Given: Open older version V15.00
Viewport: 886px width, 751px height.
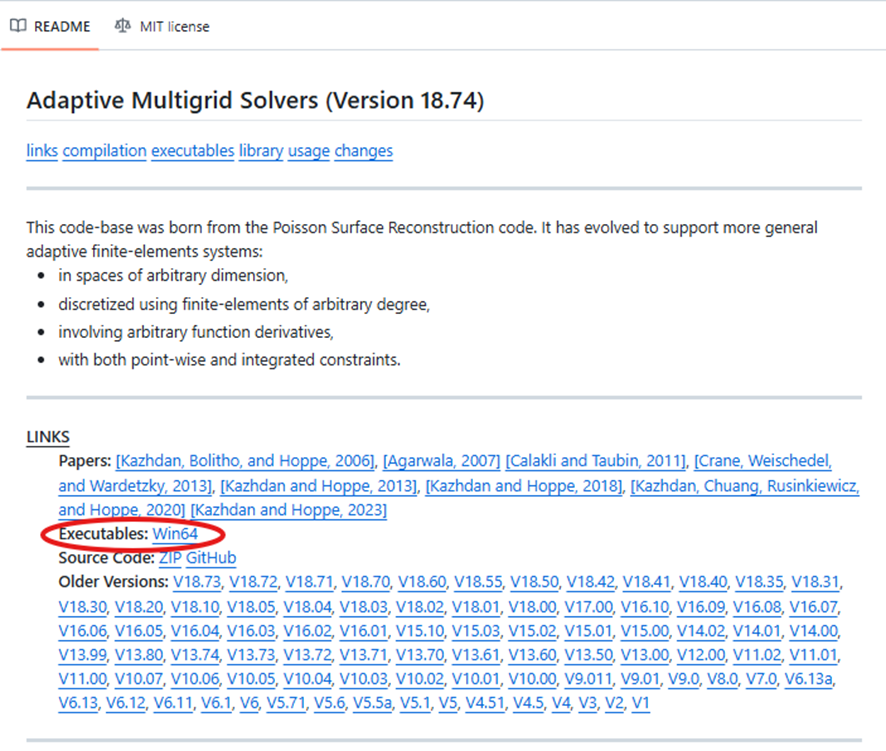Looking at the screenshot, I should [645, 631].
